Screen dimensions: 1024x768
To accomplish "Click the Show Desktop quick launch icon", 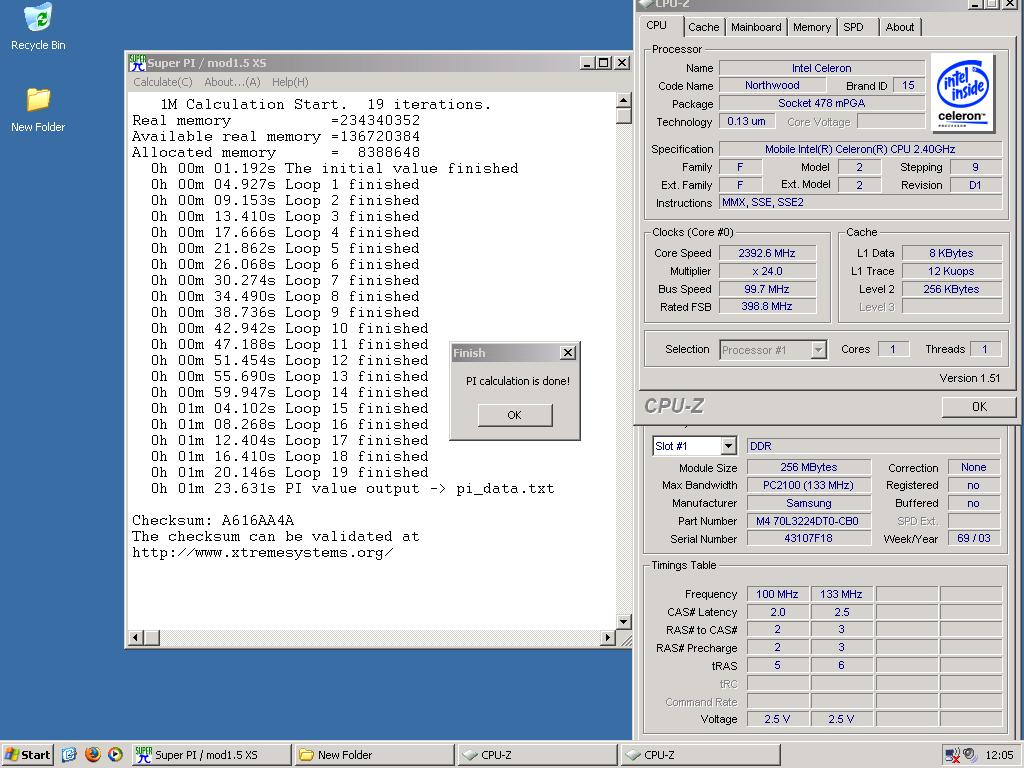I will pos(69,754).
